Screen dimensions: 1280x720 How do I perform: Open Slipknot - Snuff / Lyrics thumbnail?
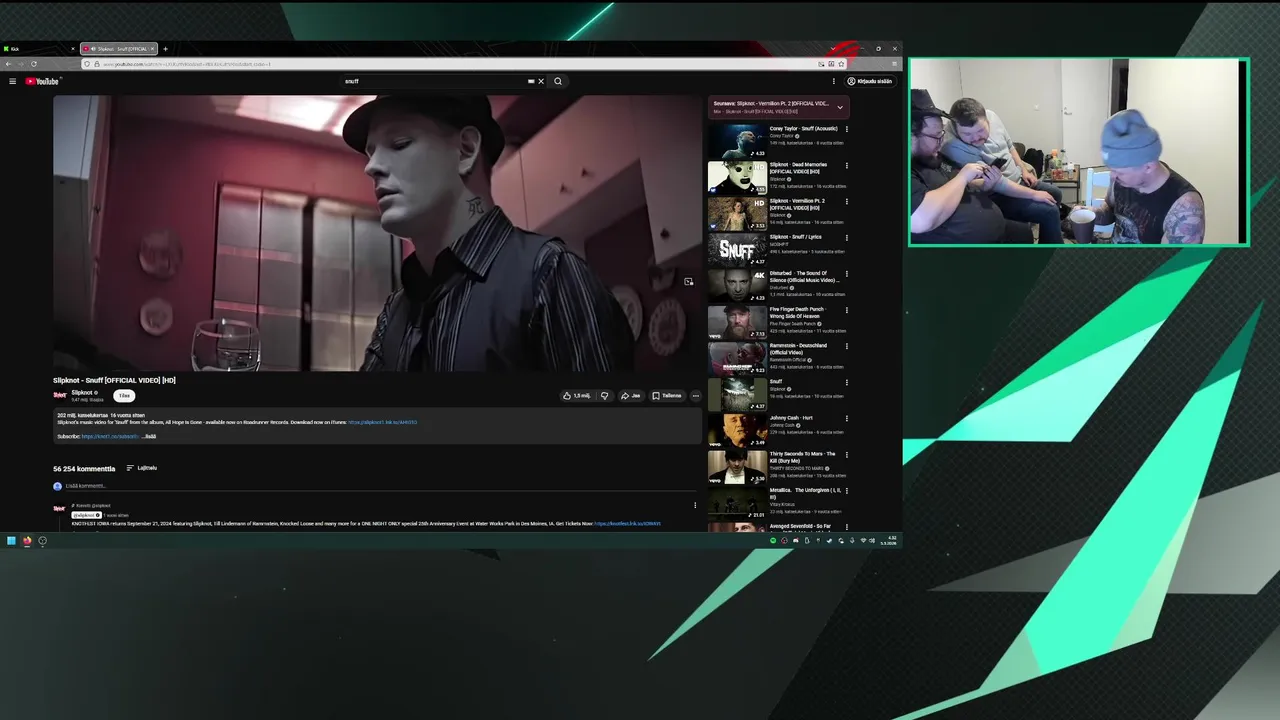pos(737,248)
